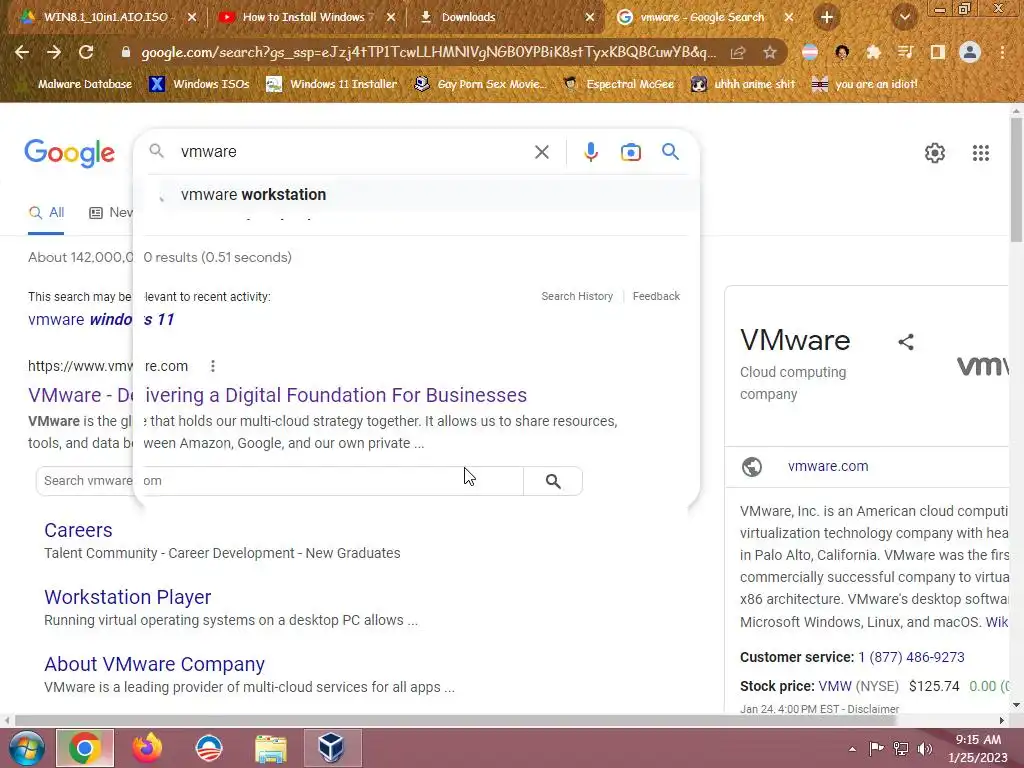The width and height of the screenshot is (1024, 768).
Task: Open the media controls queue icon
Action: [x=905, y=52]
